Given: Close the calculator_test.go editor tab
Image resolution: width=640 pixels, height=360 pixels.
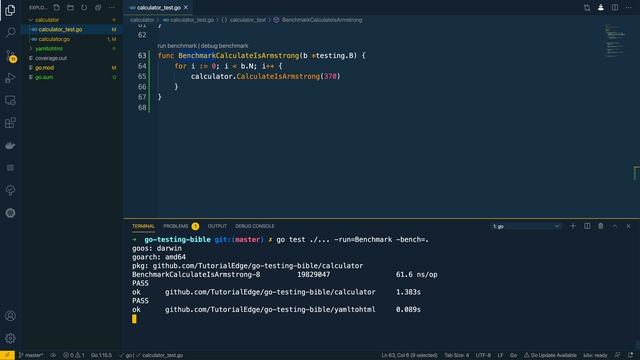Looking at the screenshot, I should click(x=186, y=7).
